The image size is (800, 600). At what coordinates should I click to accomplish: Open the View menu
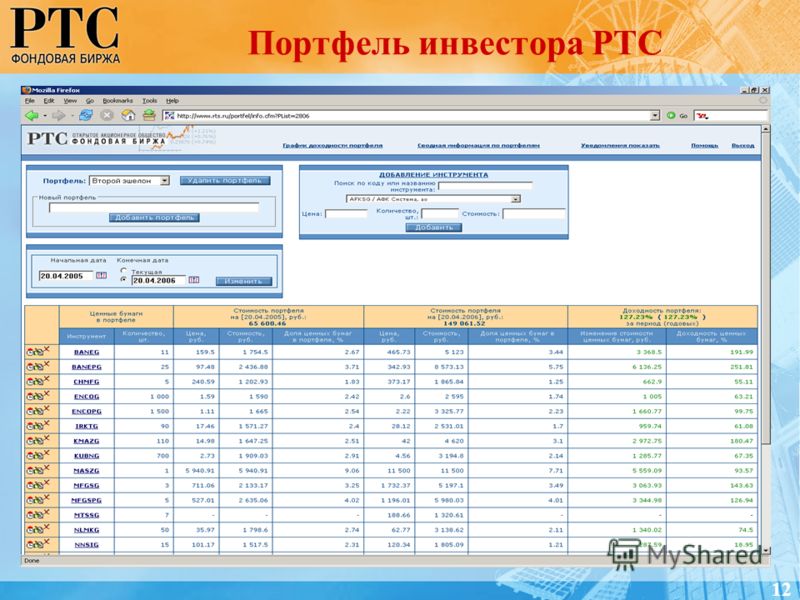click(x=70, y=101)
